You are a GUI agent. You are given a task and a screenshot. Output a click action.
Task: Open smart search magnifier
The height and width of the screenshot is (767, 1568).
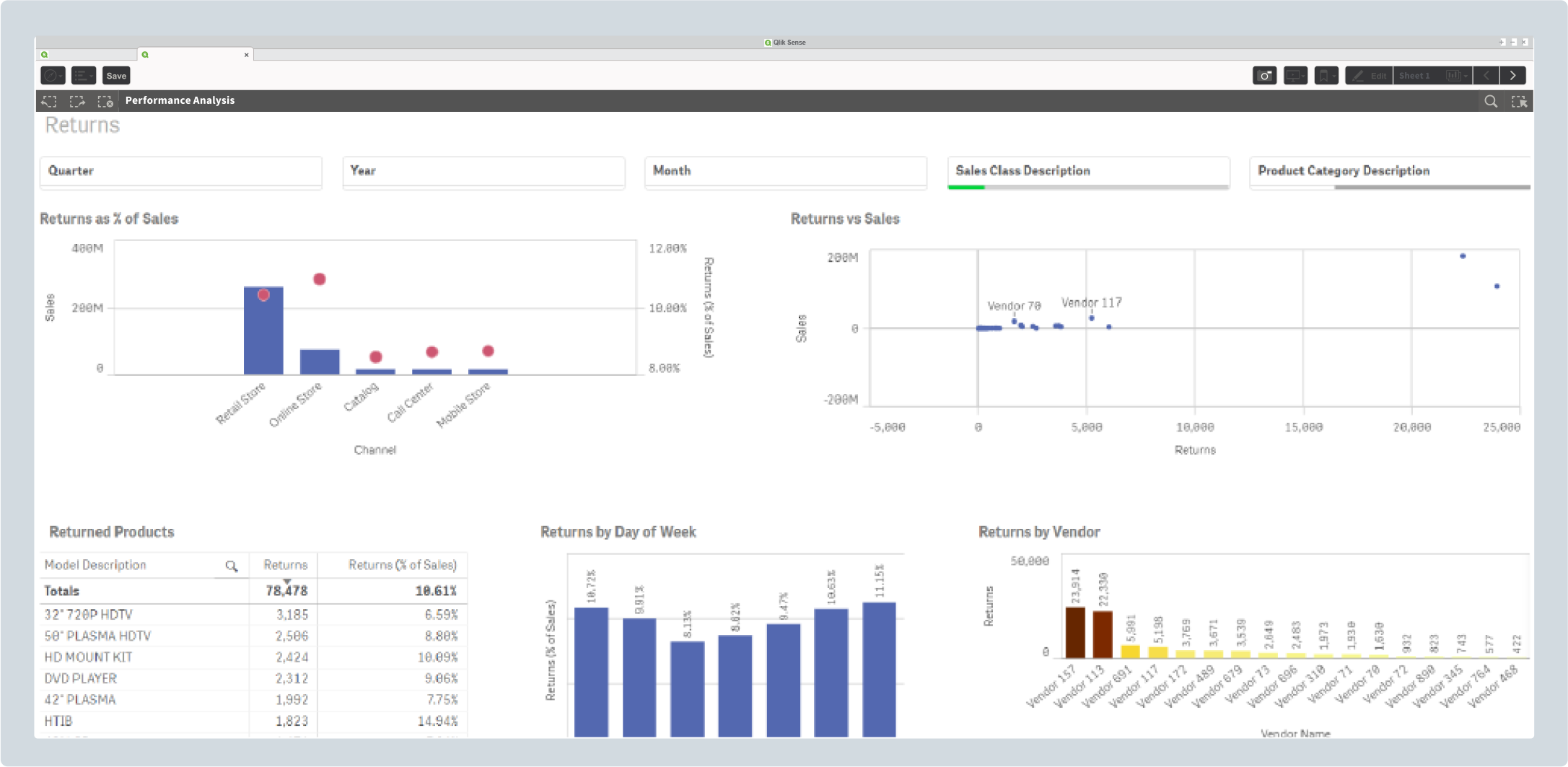click(x=1491, y=102)
